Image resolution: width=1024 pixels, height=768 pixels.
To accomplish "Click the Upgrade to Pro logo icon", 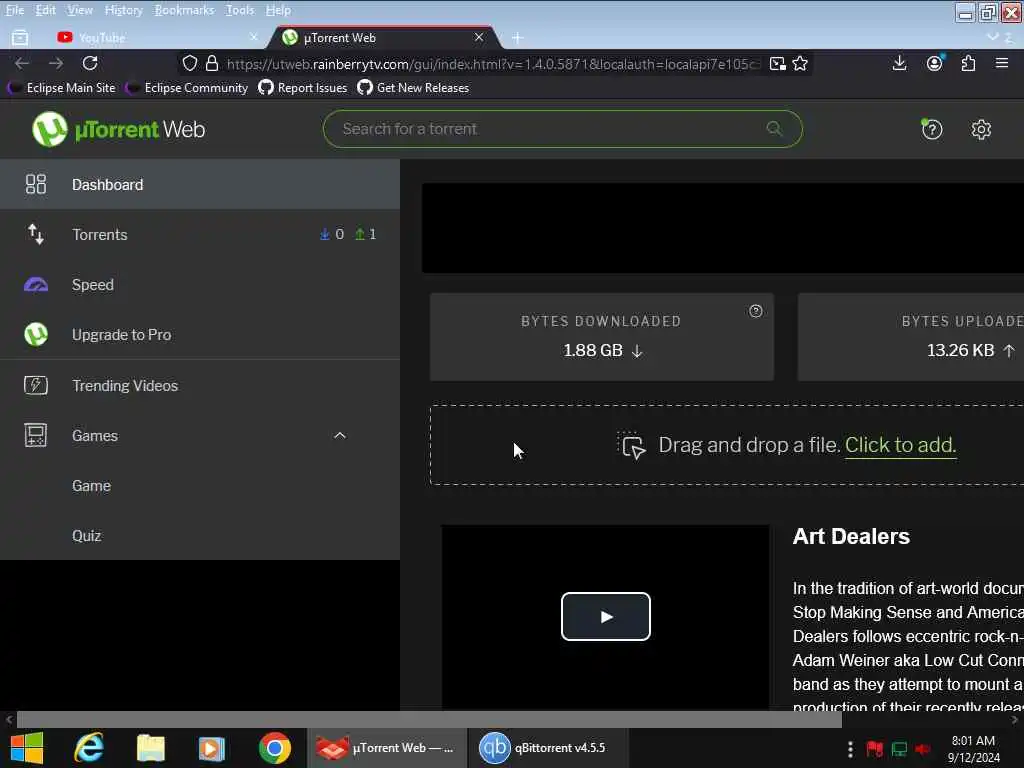I will [36, 334].
